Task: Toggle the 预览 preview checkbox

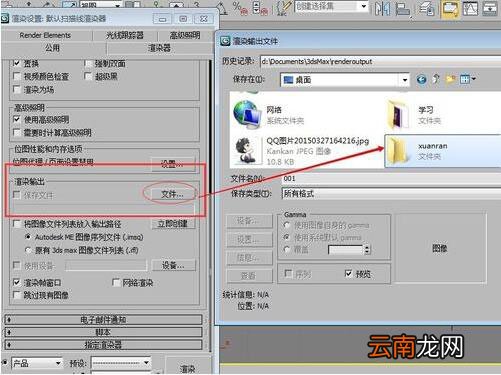Action: [x=348, y=274]
